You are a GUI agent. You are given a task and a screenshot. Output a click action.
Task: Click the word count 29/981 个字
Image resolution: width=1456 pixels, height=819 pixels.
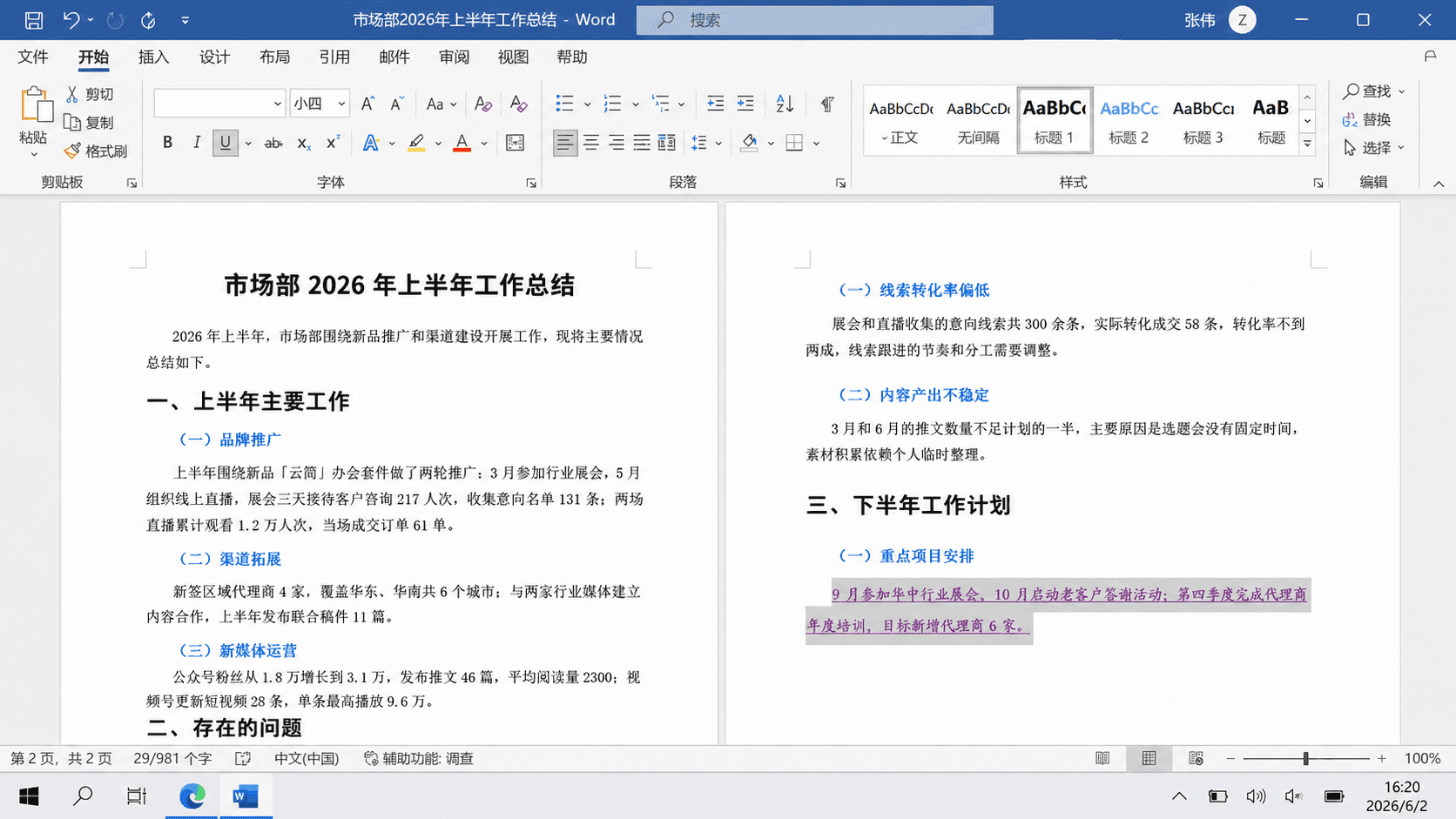tap(172, 758)
